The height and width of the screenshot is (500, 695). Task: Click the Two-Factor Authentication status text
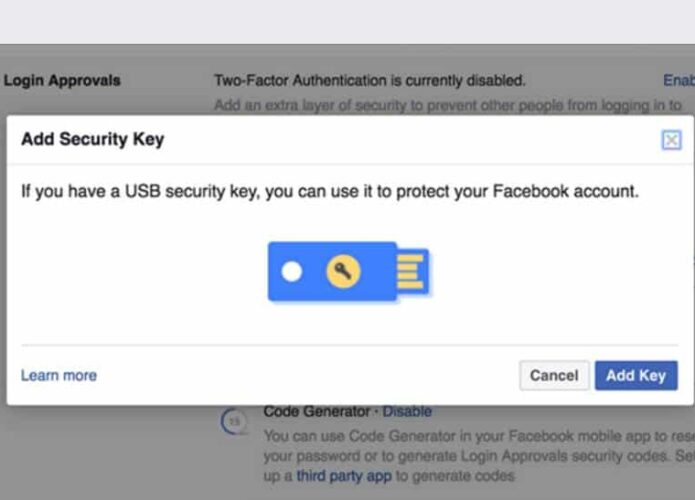(x=370, y=81)
